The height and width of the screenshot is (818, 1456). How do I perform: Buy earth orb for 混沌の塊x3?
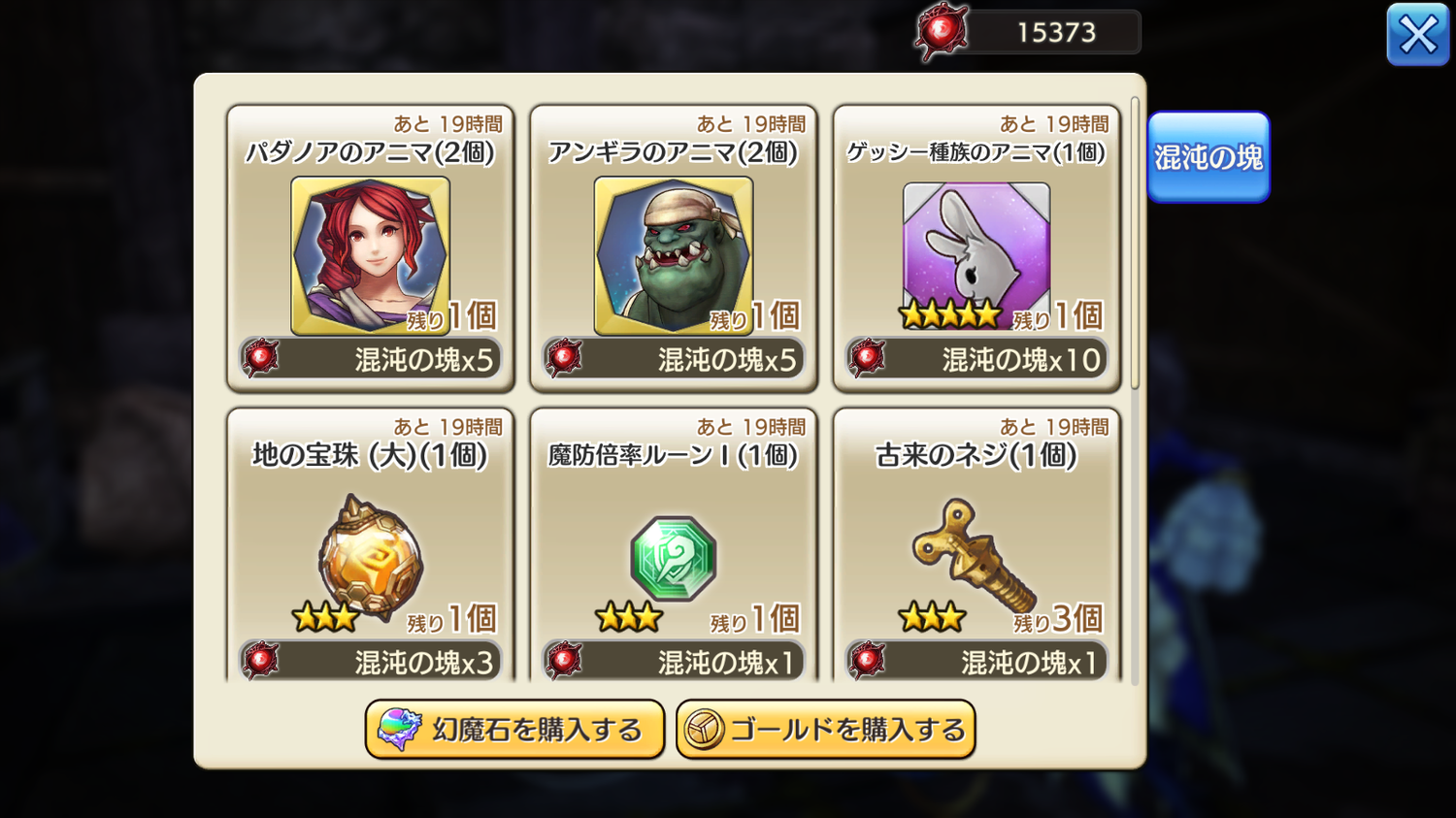tap(371, 661)
